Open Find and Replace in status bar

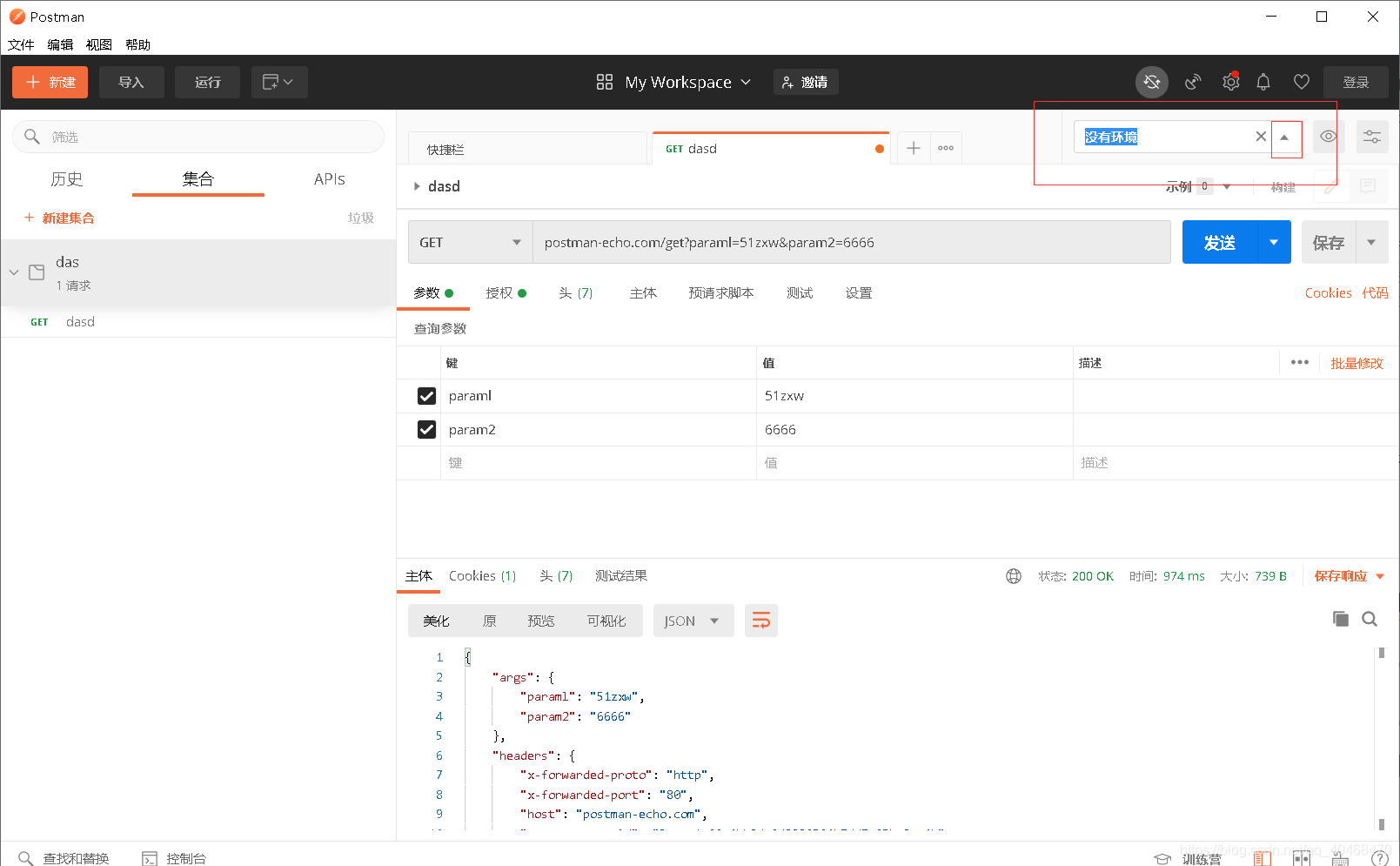[64, 858]
